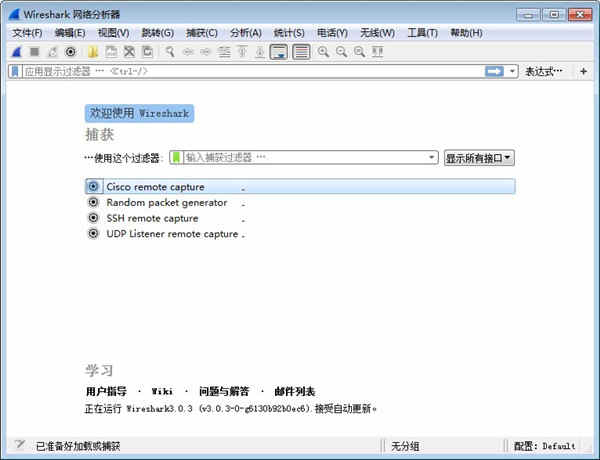Click the go to specified packet icon
600x460 pixels.
[224, 52]
